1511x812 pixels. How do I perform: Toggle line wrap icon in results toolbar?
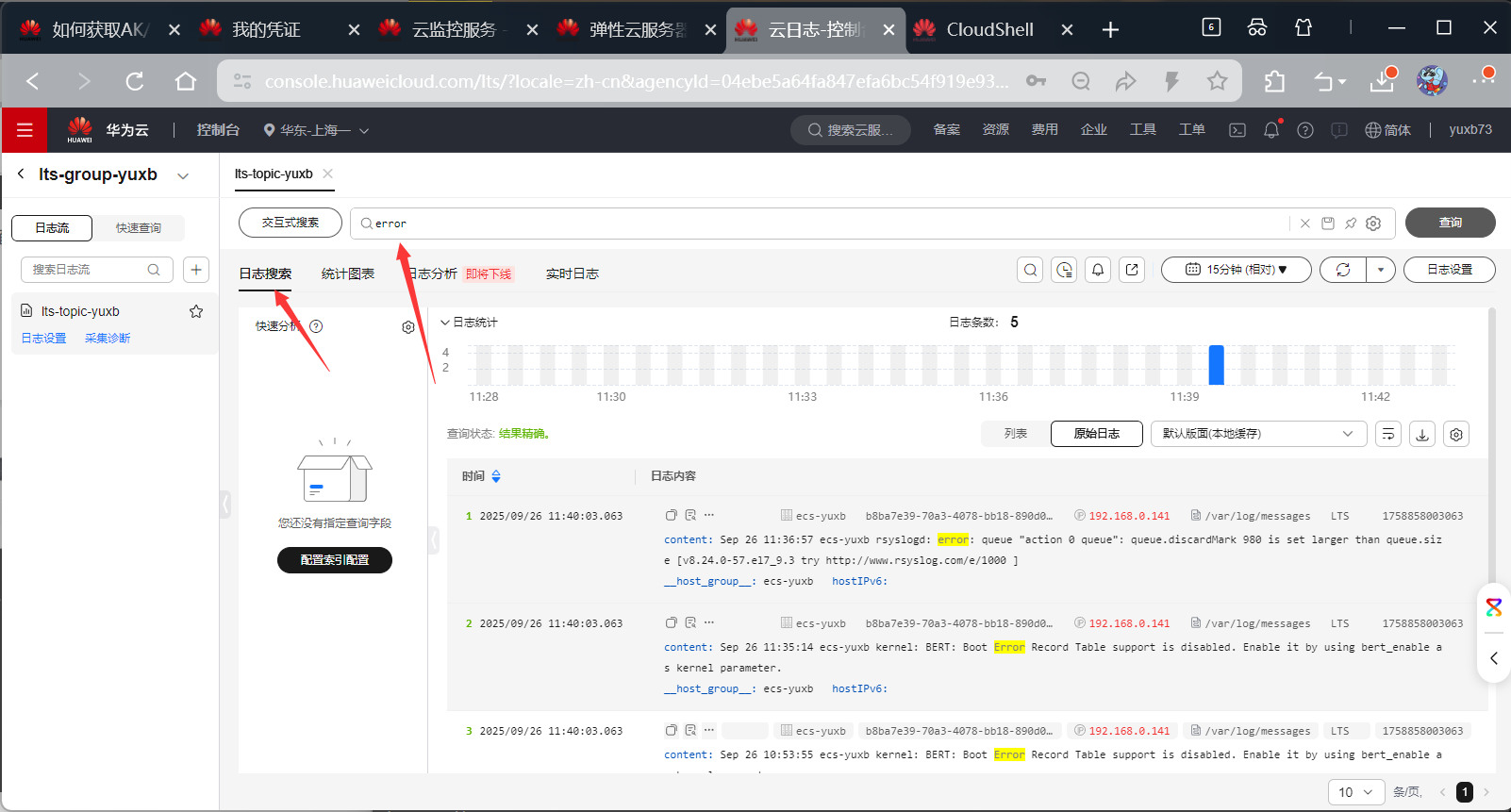[x=1388, y=434]
